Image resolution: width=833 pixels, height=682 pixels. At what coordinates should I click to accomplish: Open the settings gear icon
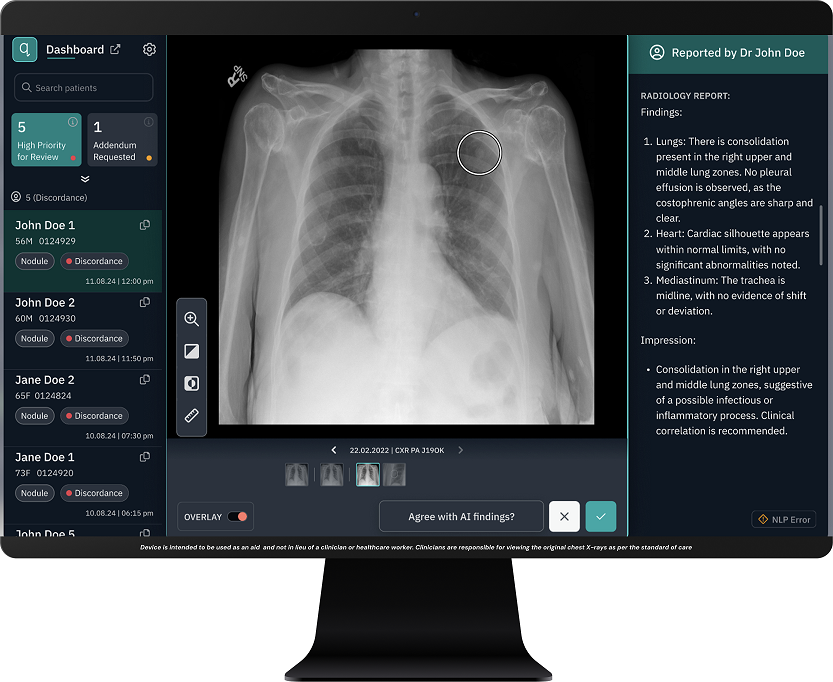(x=149, y=50)
